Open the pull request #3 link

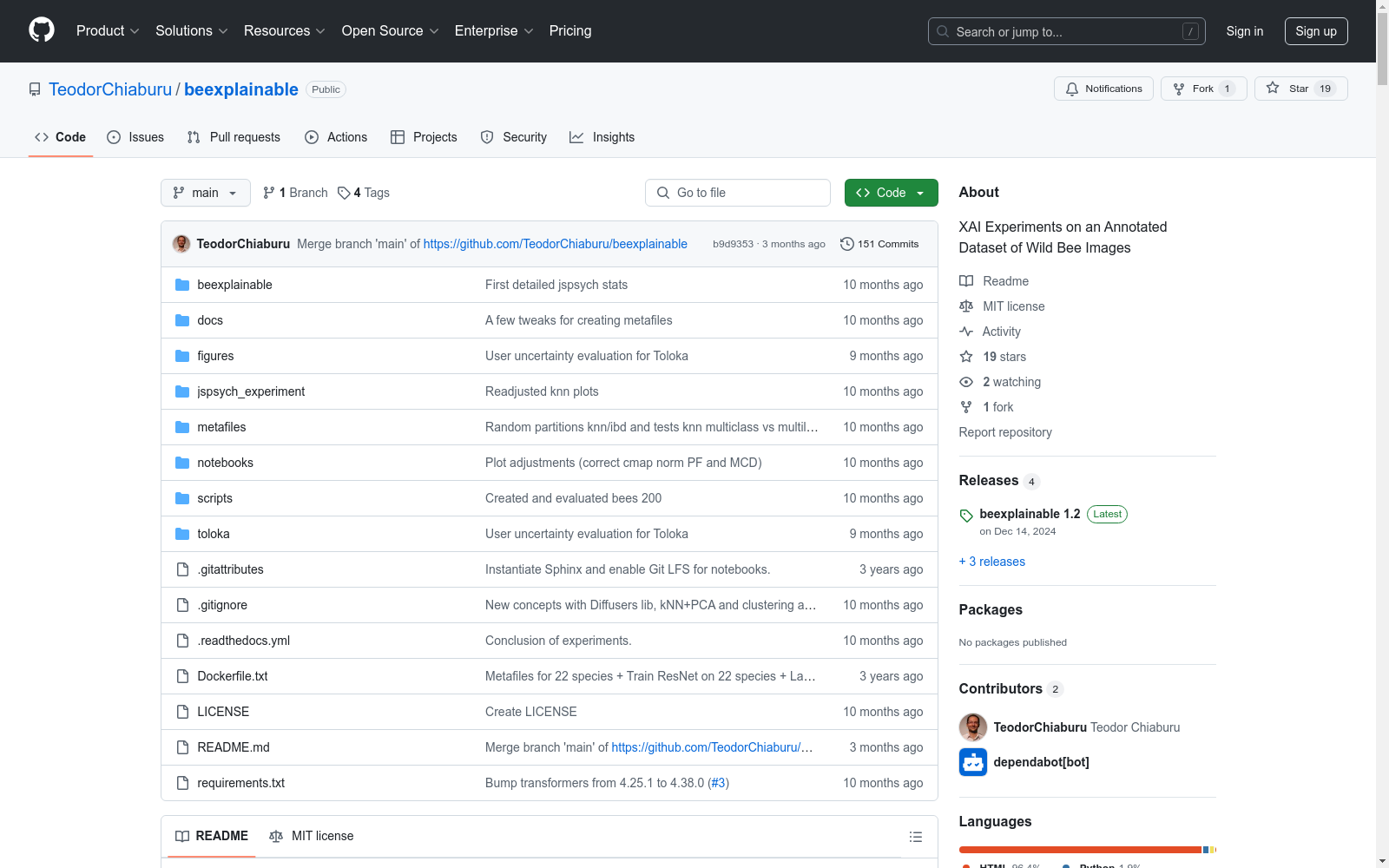tap(718, 783)
